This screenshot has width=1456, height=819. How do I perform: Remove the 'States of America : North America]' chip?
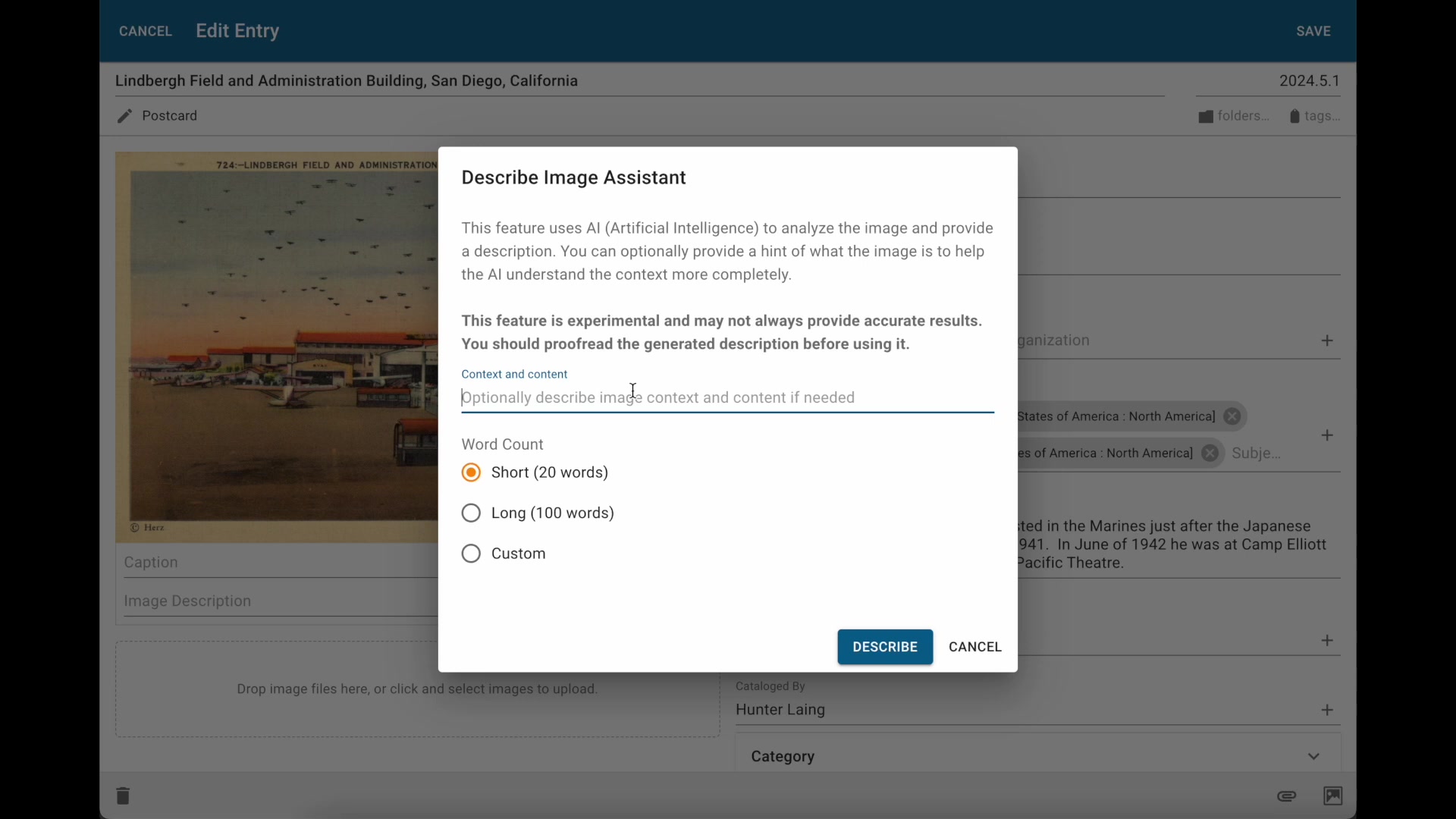click(x=1232, y=416)
